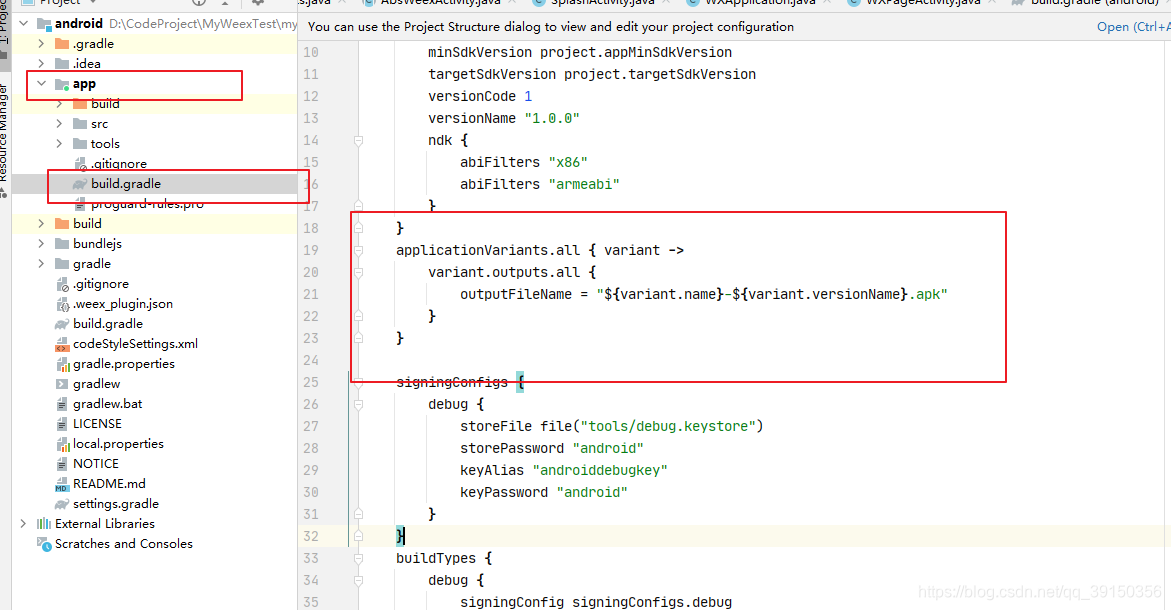Click the tools folder icon
This screenshot has height=610, width=1171.
[x=80, y=144]
